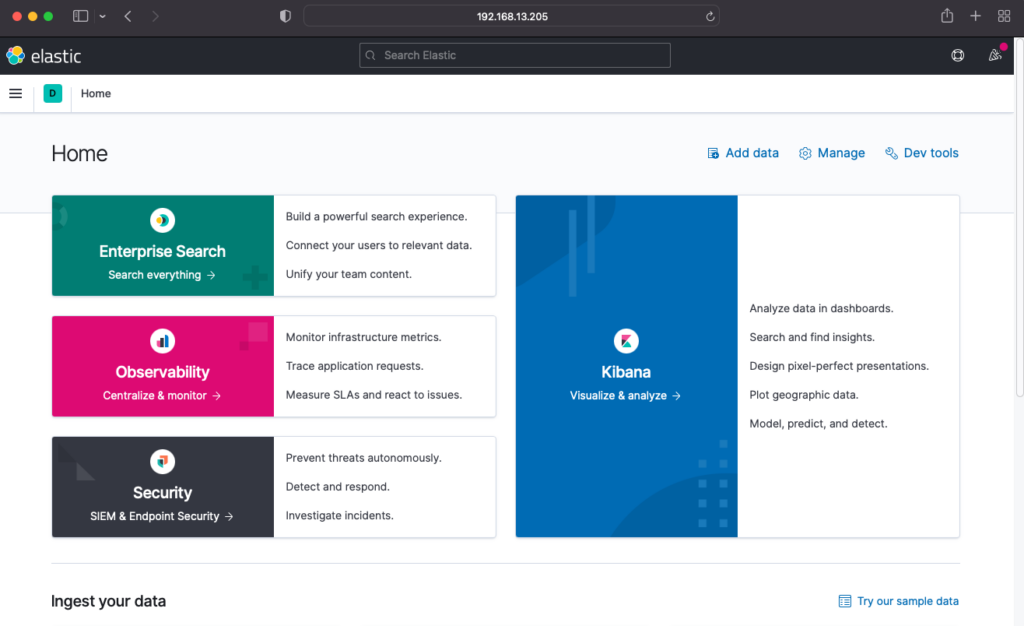The width and height of the screenshot is (1024, 626).
Task: Click the search magnifier icon
Action: click(370, 55)
